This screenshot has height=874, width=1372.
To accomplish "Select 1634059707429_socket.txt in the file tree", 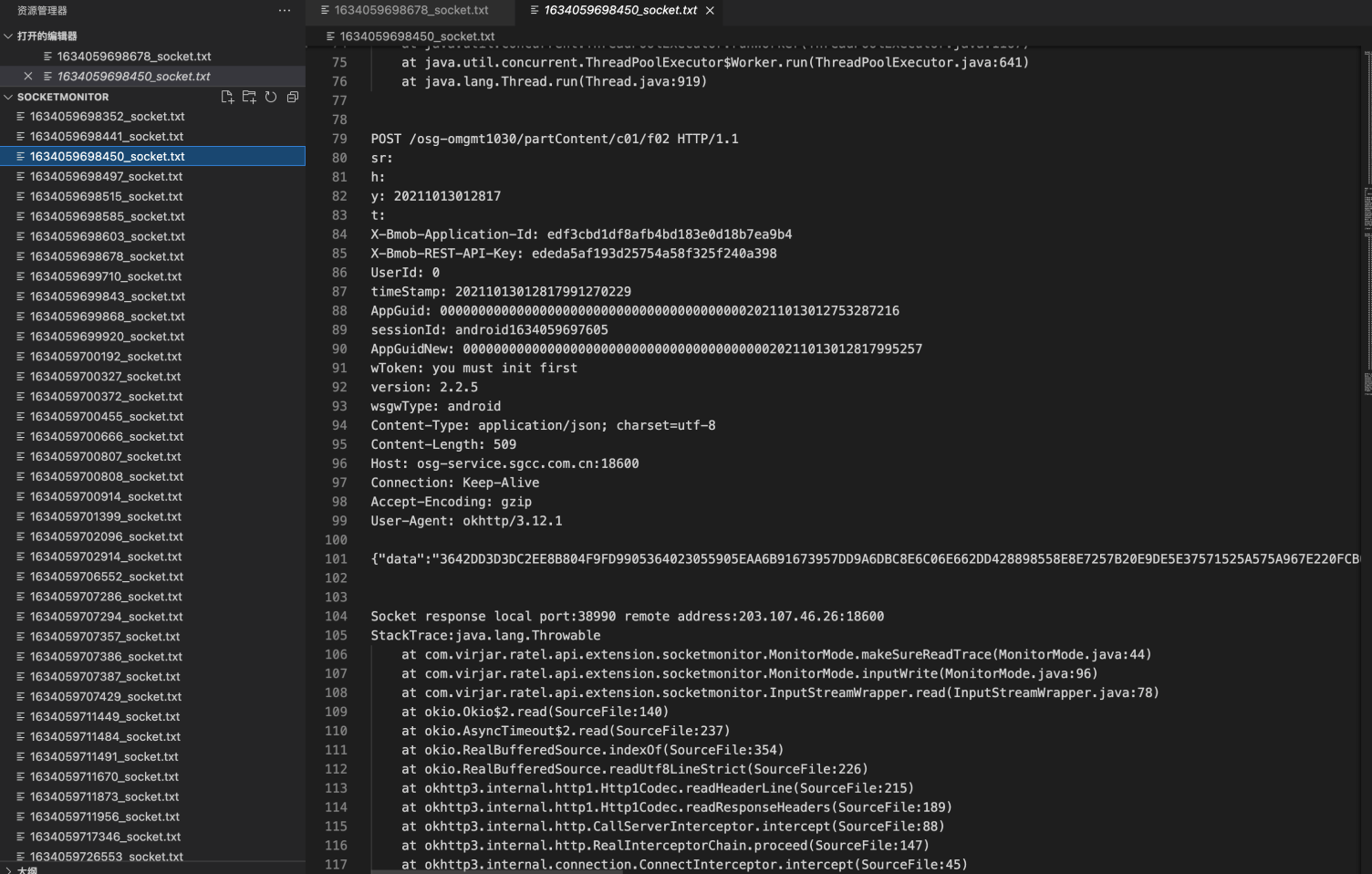I will (107, 696).
